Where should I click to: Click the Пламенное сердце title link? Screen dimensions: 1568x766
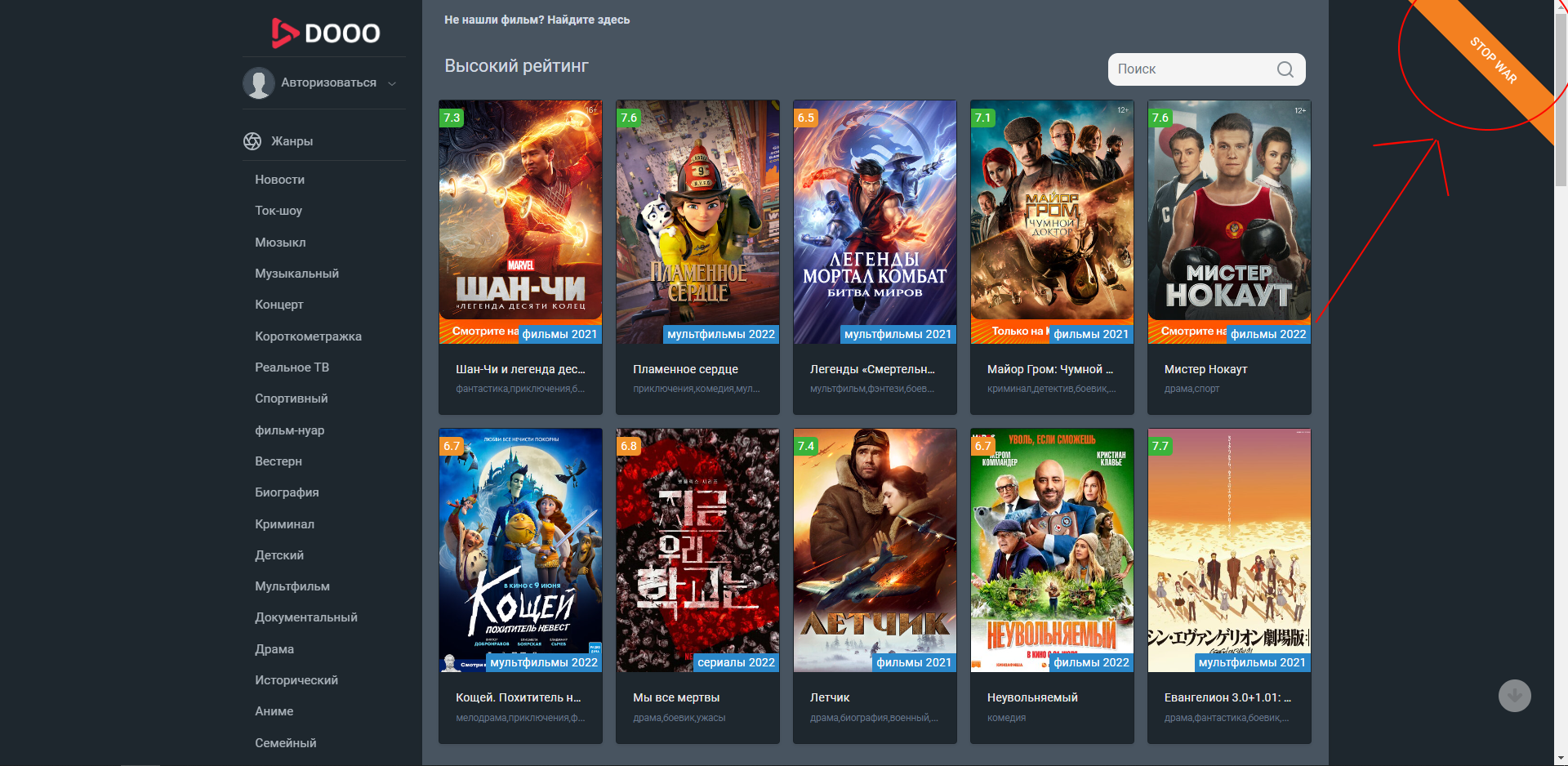[x=685, y=369]
